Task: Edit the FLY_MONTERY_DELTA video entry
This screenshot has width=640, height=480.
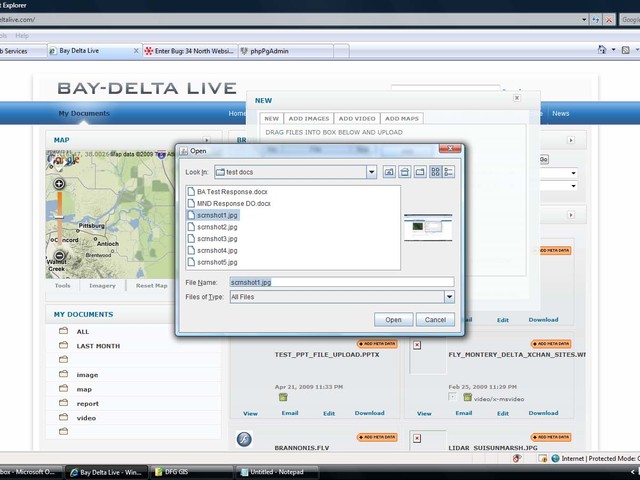Action: tap(503, 413)
